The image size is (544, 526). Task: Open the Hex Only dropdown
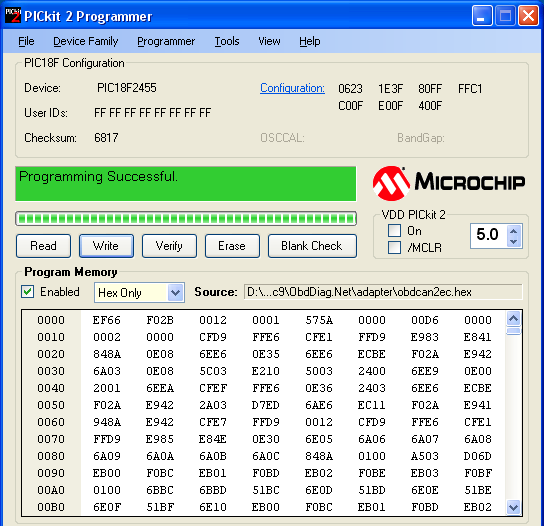(139, 293)
